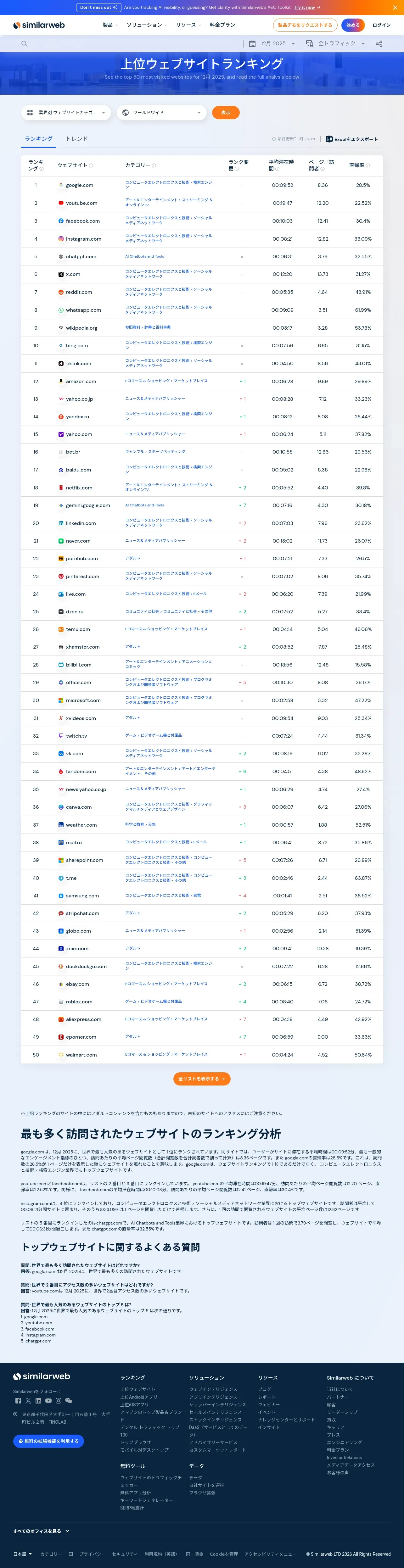Click ギャンブル › スポーツベッティング category link

(155, 452)
